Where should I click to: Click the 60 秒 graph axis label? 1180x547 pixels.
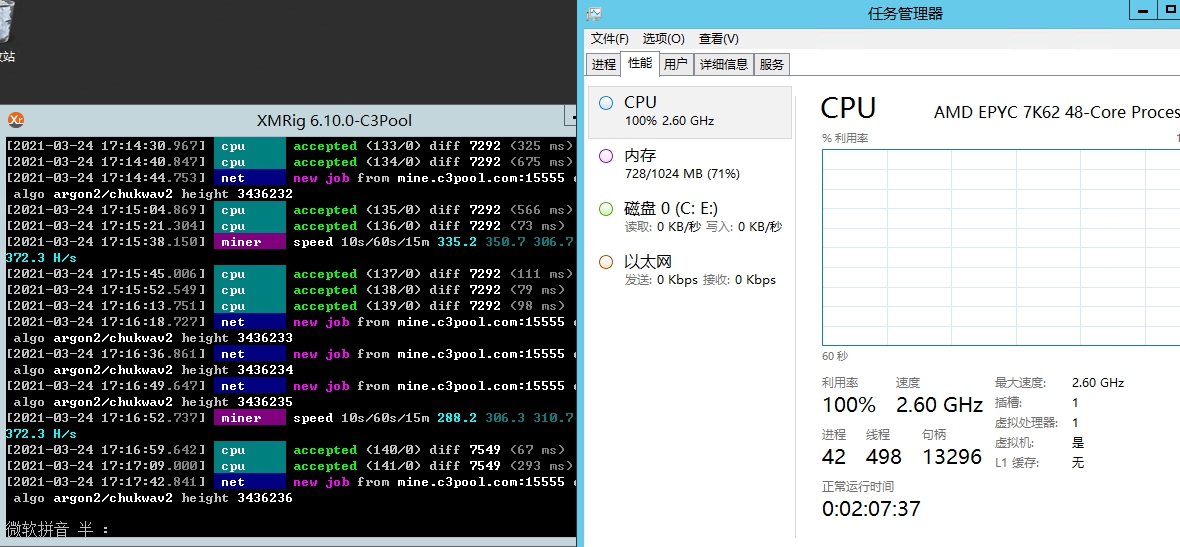tap(835, 356)
